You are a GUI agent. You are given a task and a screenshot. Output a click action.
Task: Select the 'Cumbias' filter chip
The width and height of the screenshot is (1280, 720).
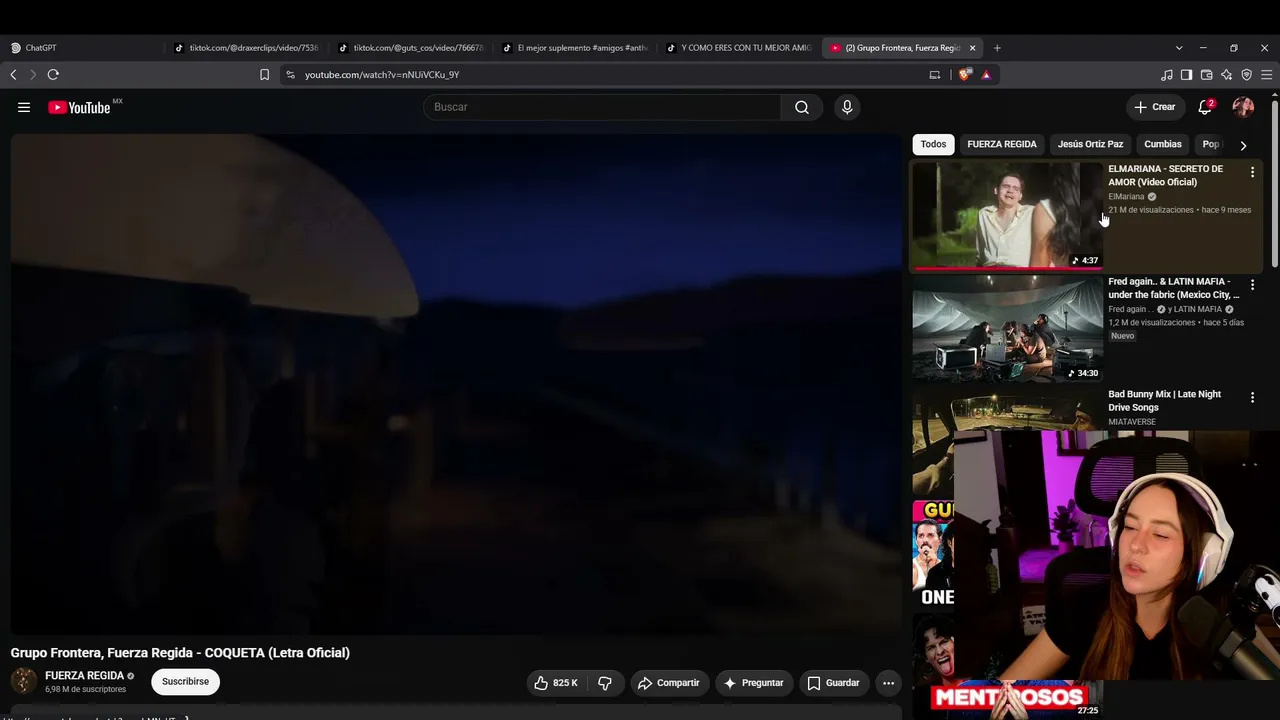[x=1163, y=144]
